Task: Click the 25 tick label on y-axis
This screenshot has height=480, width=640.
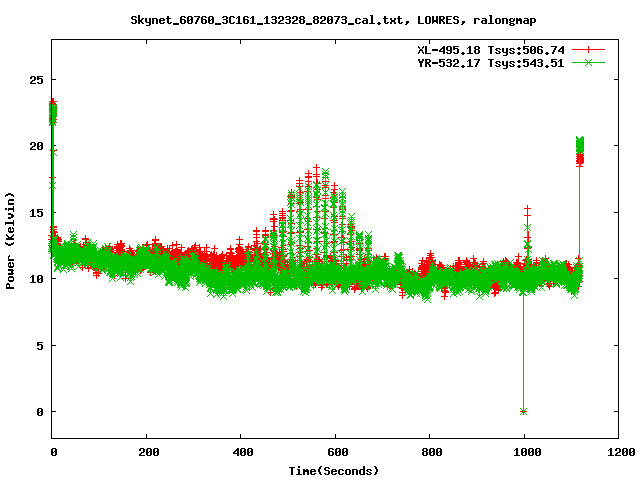Action: pos(37,79)
